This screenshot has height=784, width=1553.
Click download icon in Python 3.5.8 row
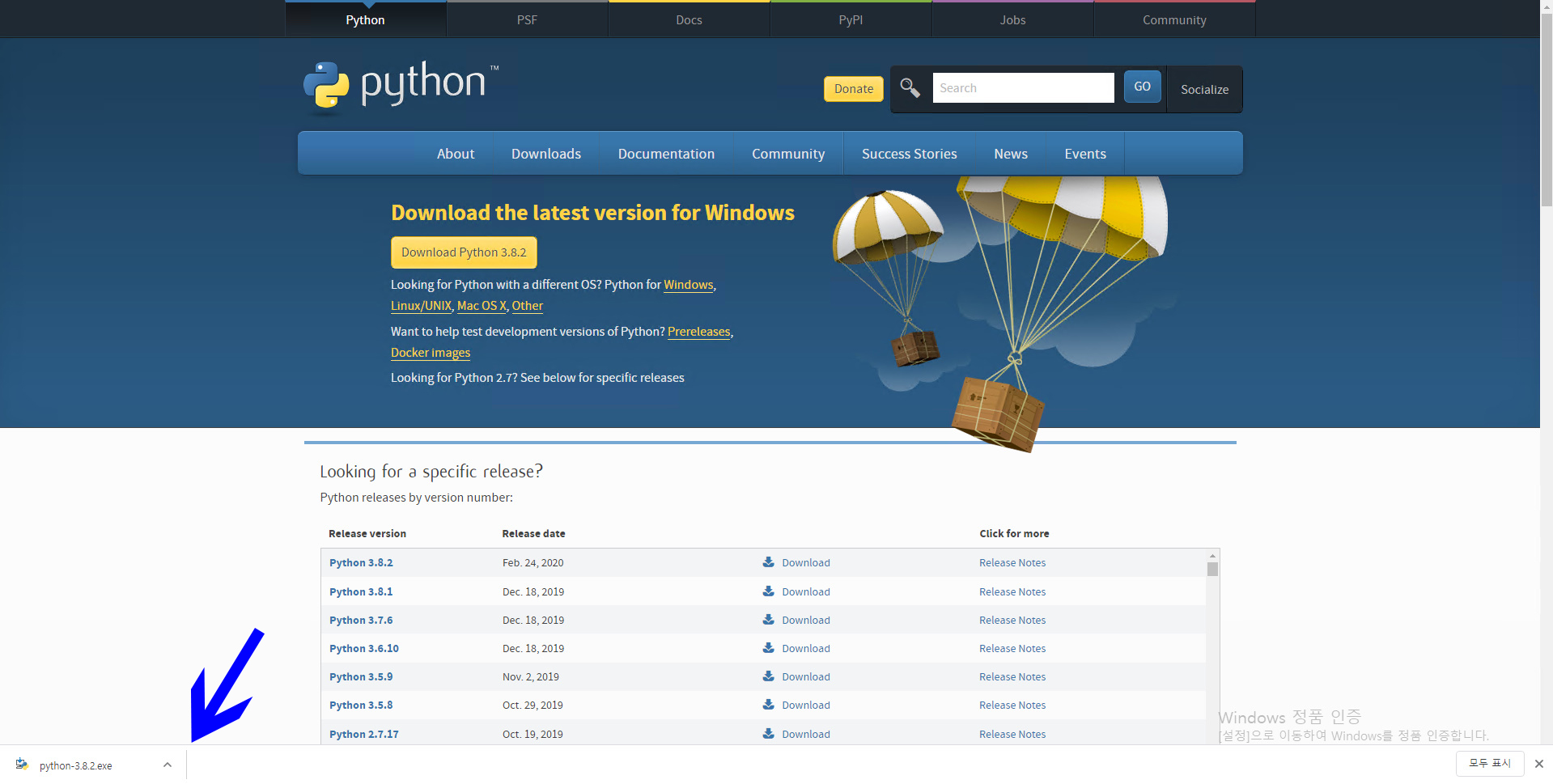coord(769,705)
